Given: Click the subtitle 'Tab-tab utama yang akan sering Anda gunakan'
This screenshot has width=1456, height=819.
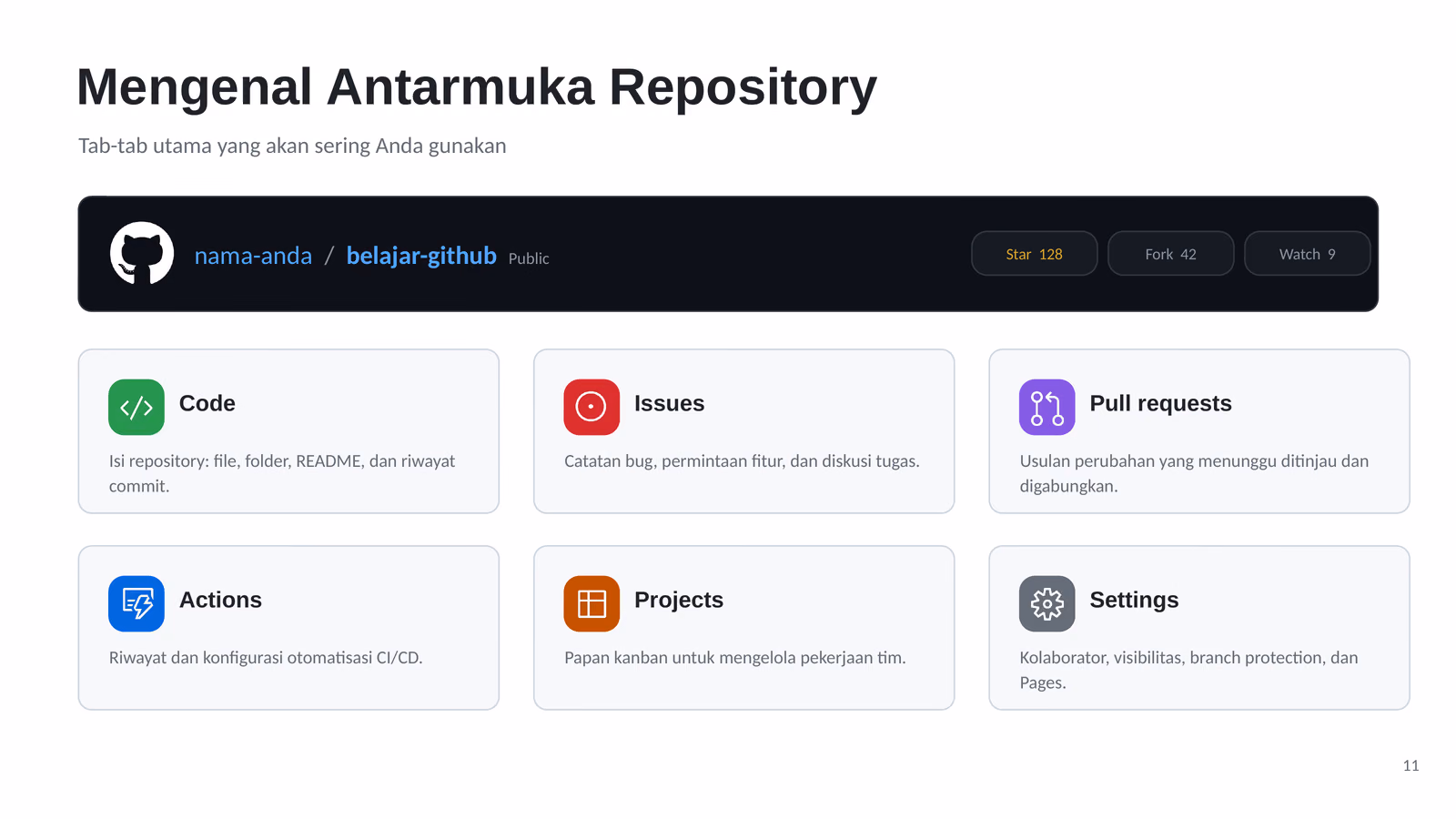Looking at the screenshot, I should click(292, 146).
